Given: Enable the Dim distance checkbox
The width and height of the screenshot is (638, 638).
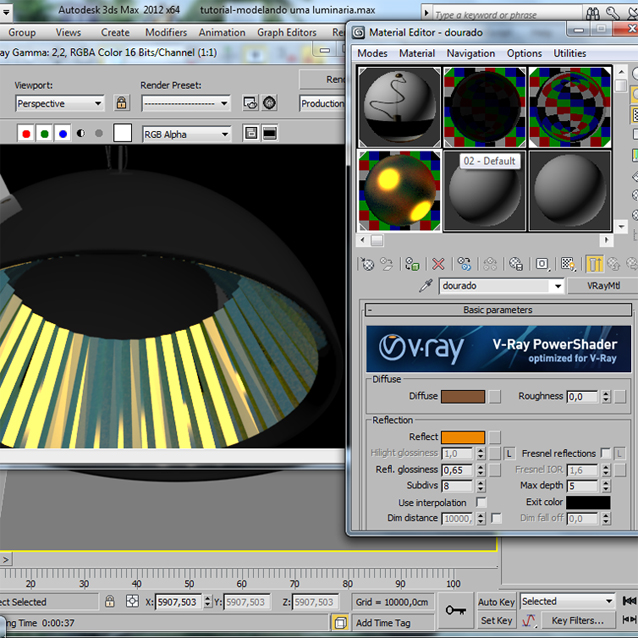Looking at the screenshot, I should 496,518.
